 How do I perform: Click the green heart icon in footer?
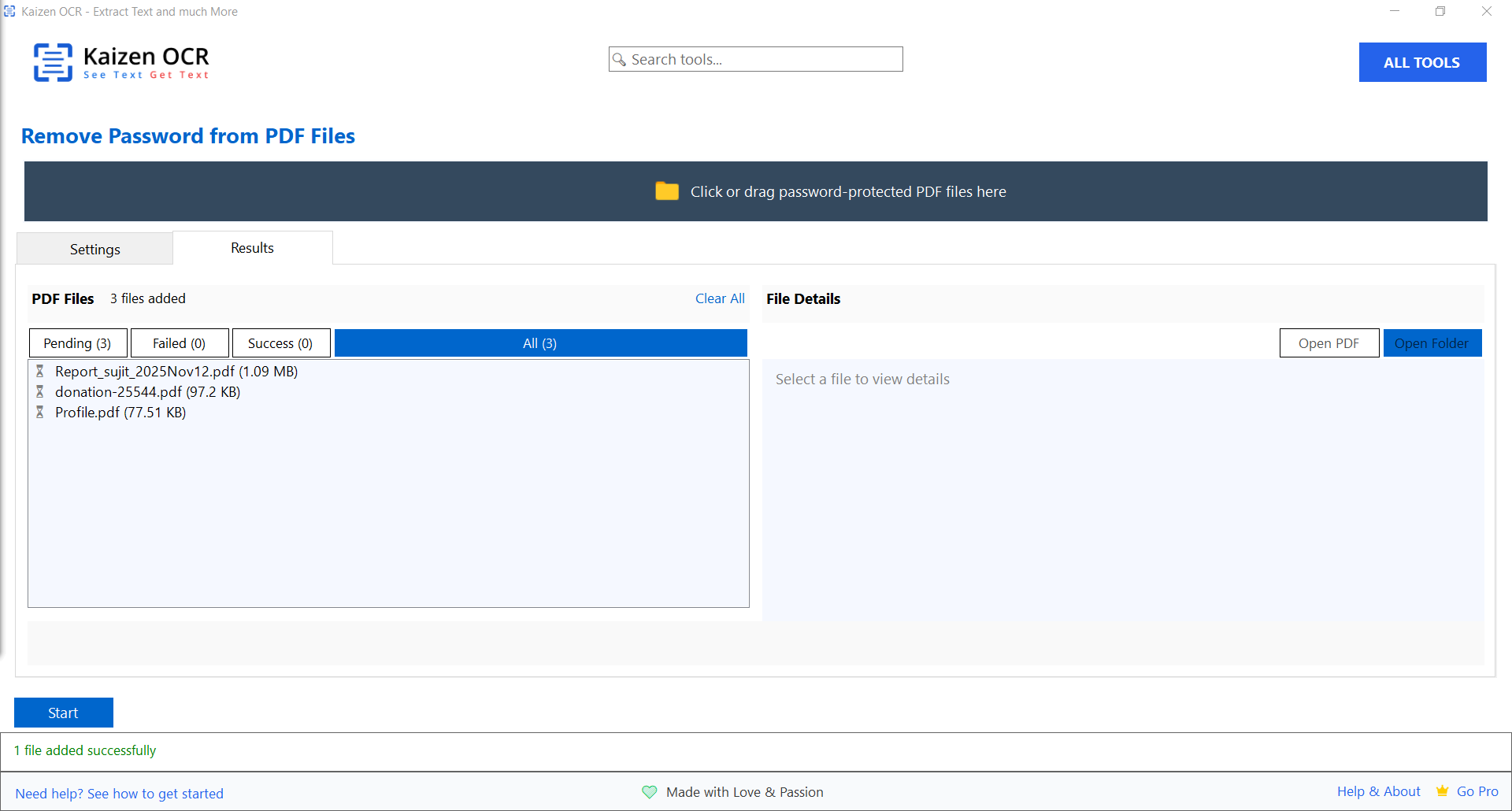[x=649, y=792]
